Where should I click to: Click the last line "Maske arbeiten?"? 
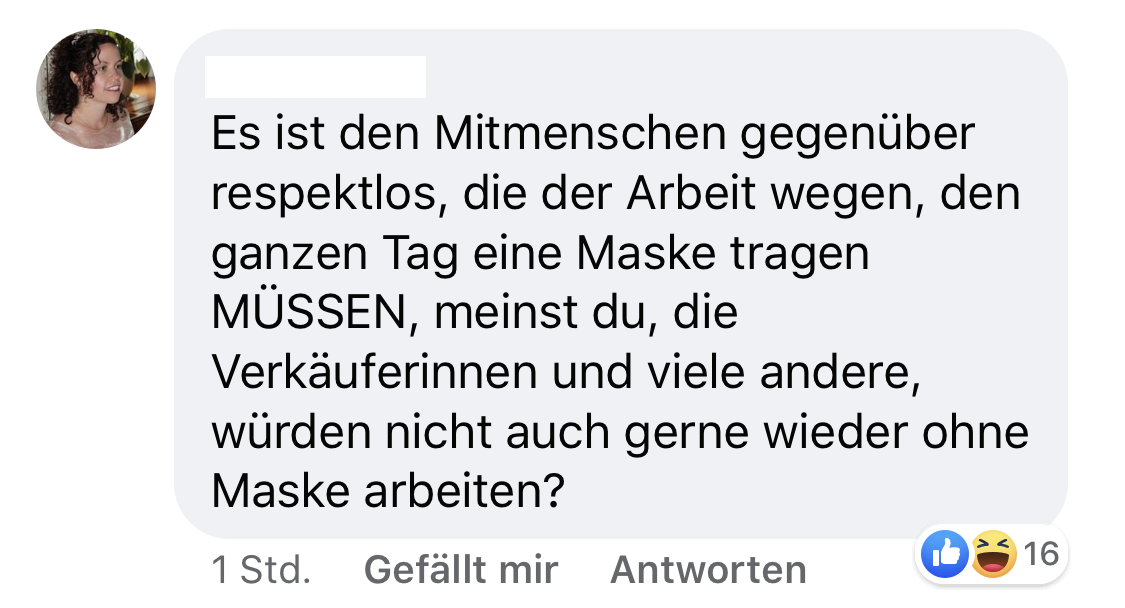pos(384,491)
